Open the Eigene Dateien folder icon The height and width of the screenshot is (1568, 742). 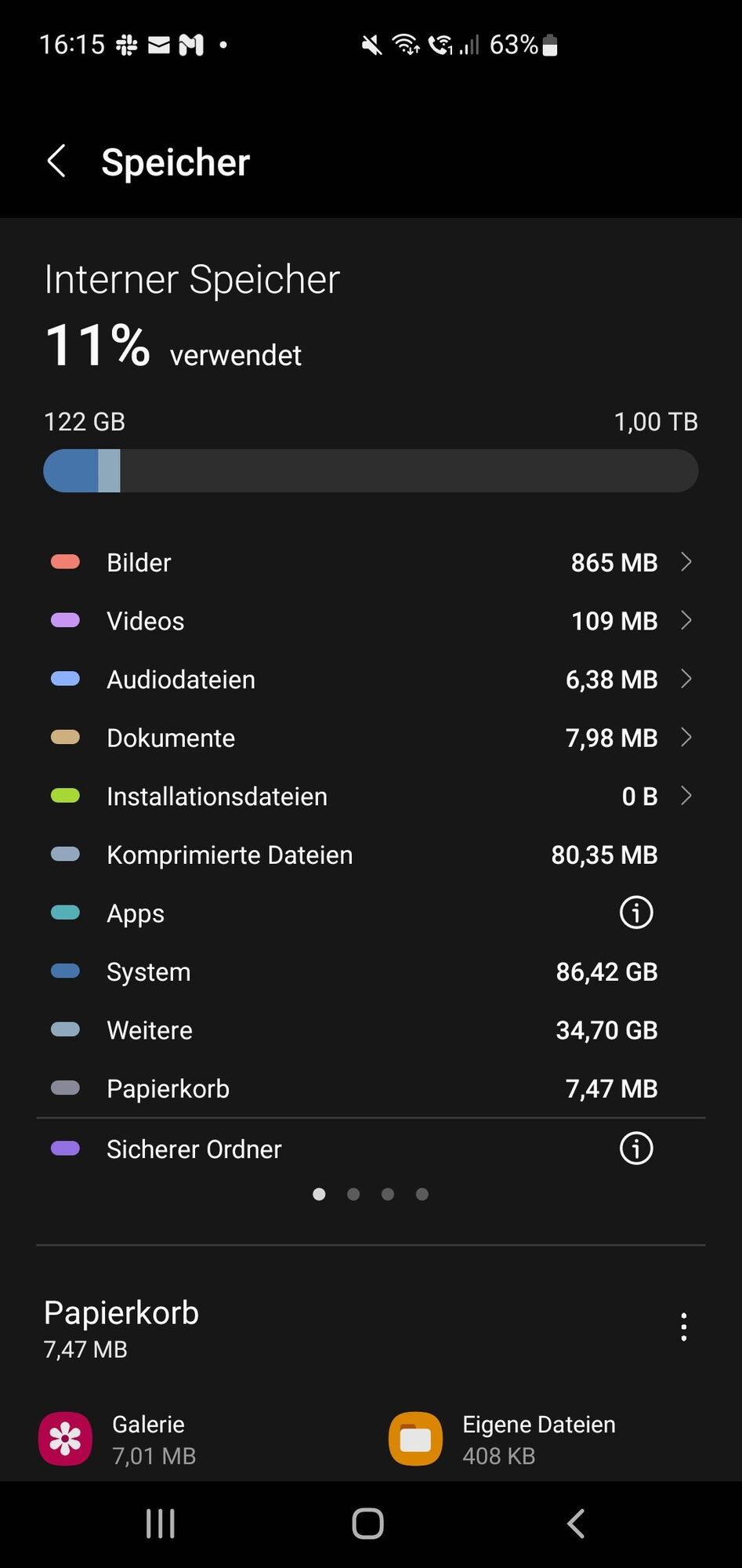(x=415, y=1439)
